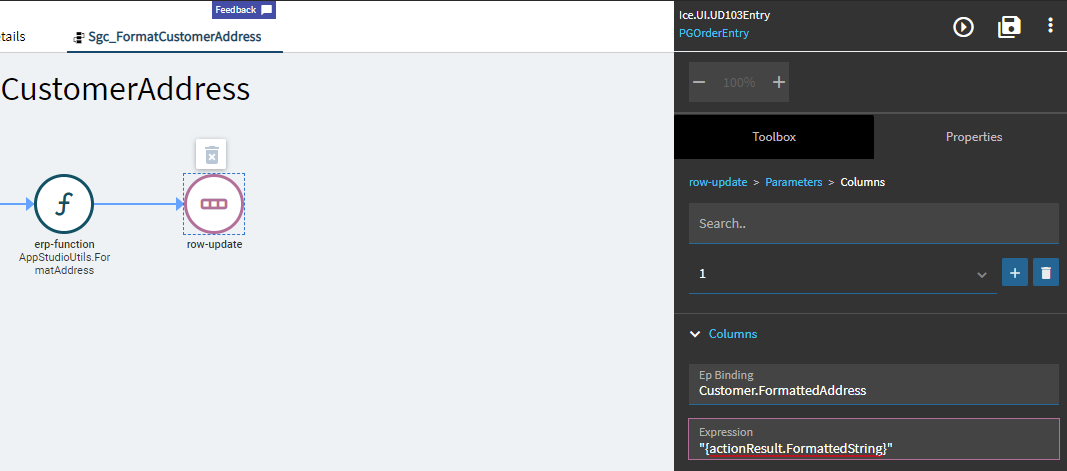Add a new column with plus button

pyautogui.click(x=1015, y=273)
